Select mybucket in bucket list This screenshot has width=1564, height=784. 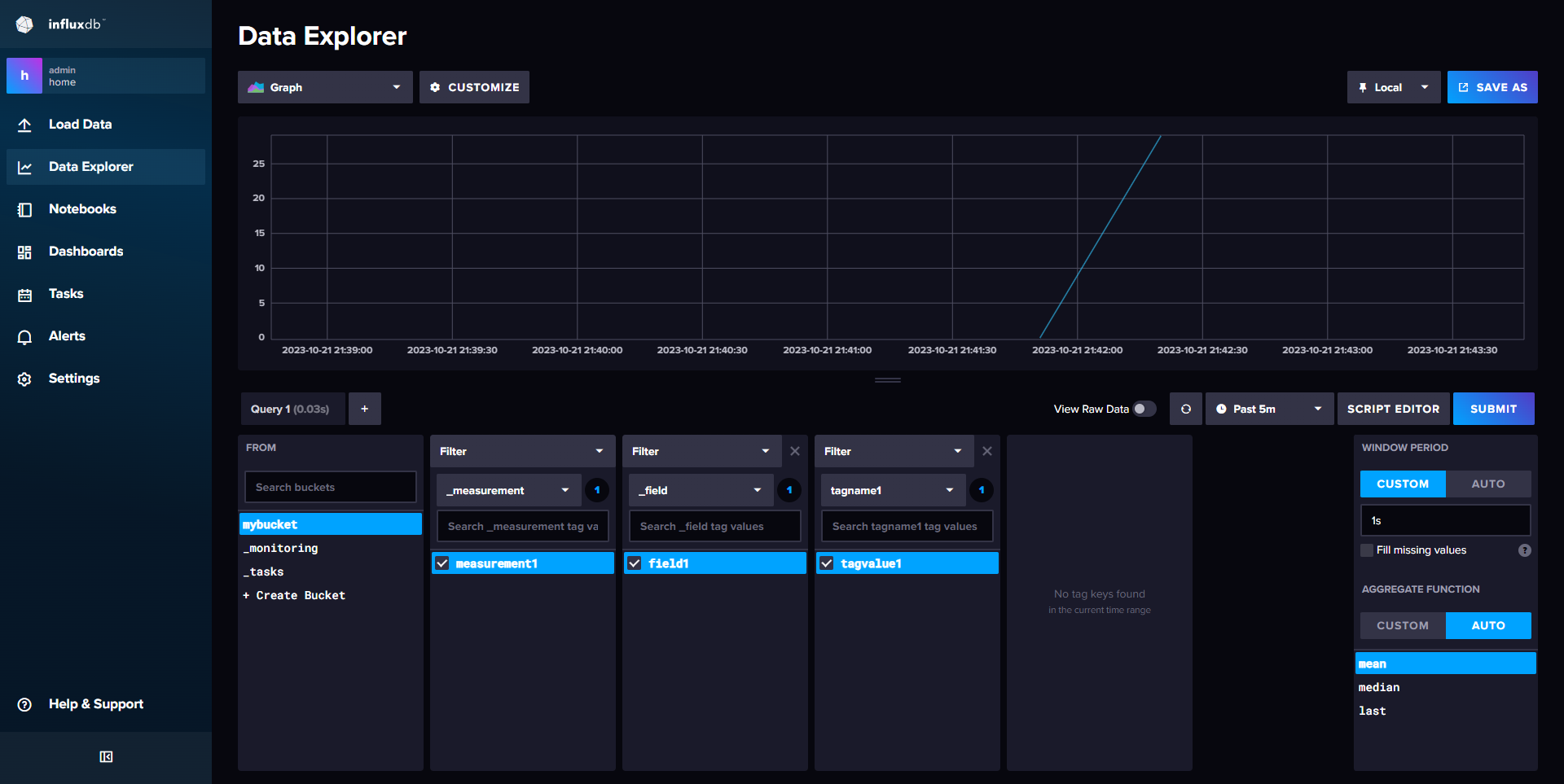tap(331, 524)
